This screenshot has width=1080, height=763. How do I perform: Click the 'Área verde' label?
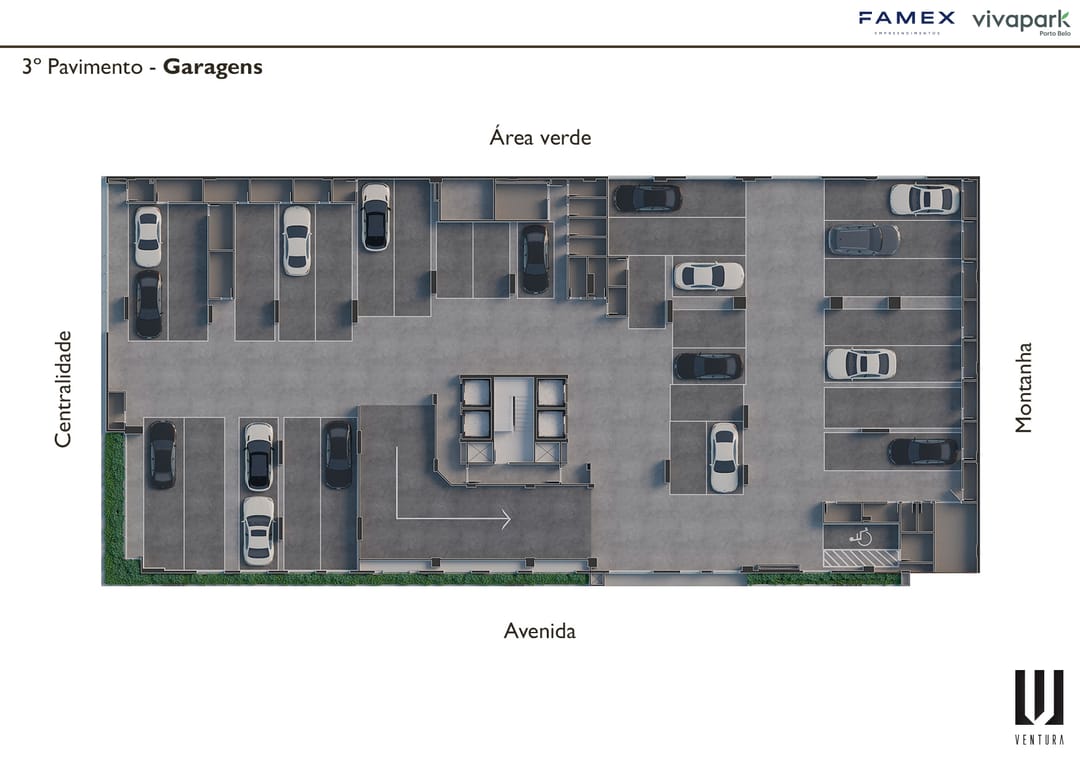540,137
